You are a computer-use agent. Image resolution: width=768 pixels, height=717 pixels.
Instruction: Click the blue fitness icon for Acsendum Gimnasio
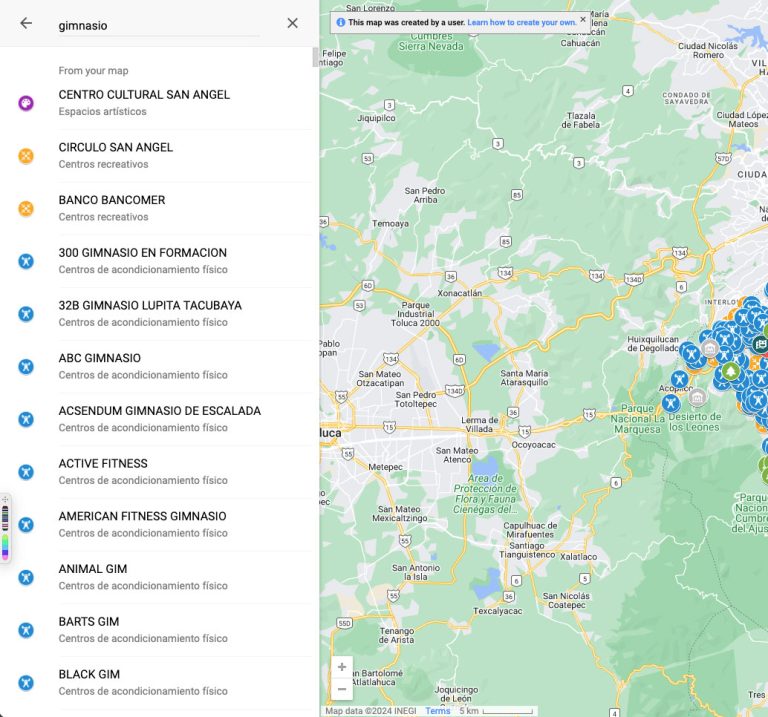26,419
